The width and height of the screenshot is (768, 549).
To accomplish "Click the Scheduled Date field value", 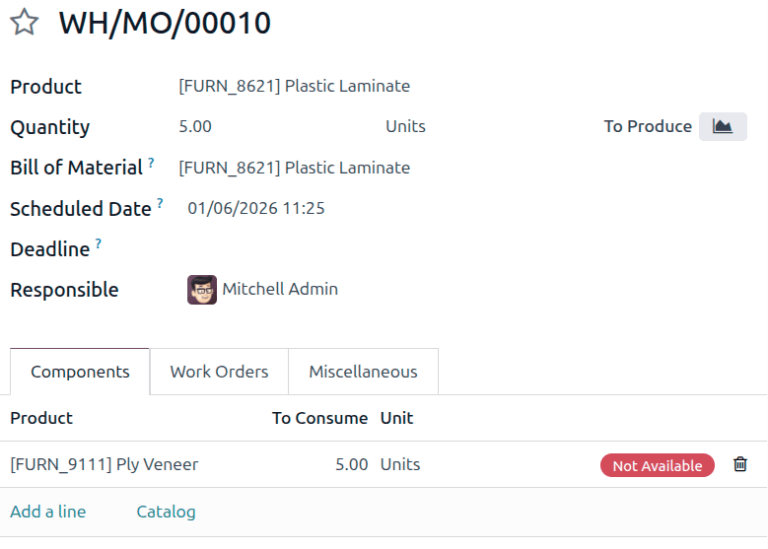I will 256,209.
